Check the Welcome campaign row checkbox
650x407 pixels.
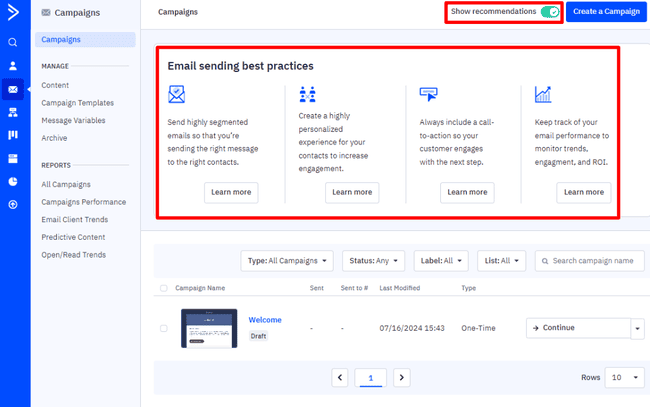[164, 328]
